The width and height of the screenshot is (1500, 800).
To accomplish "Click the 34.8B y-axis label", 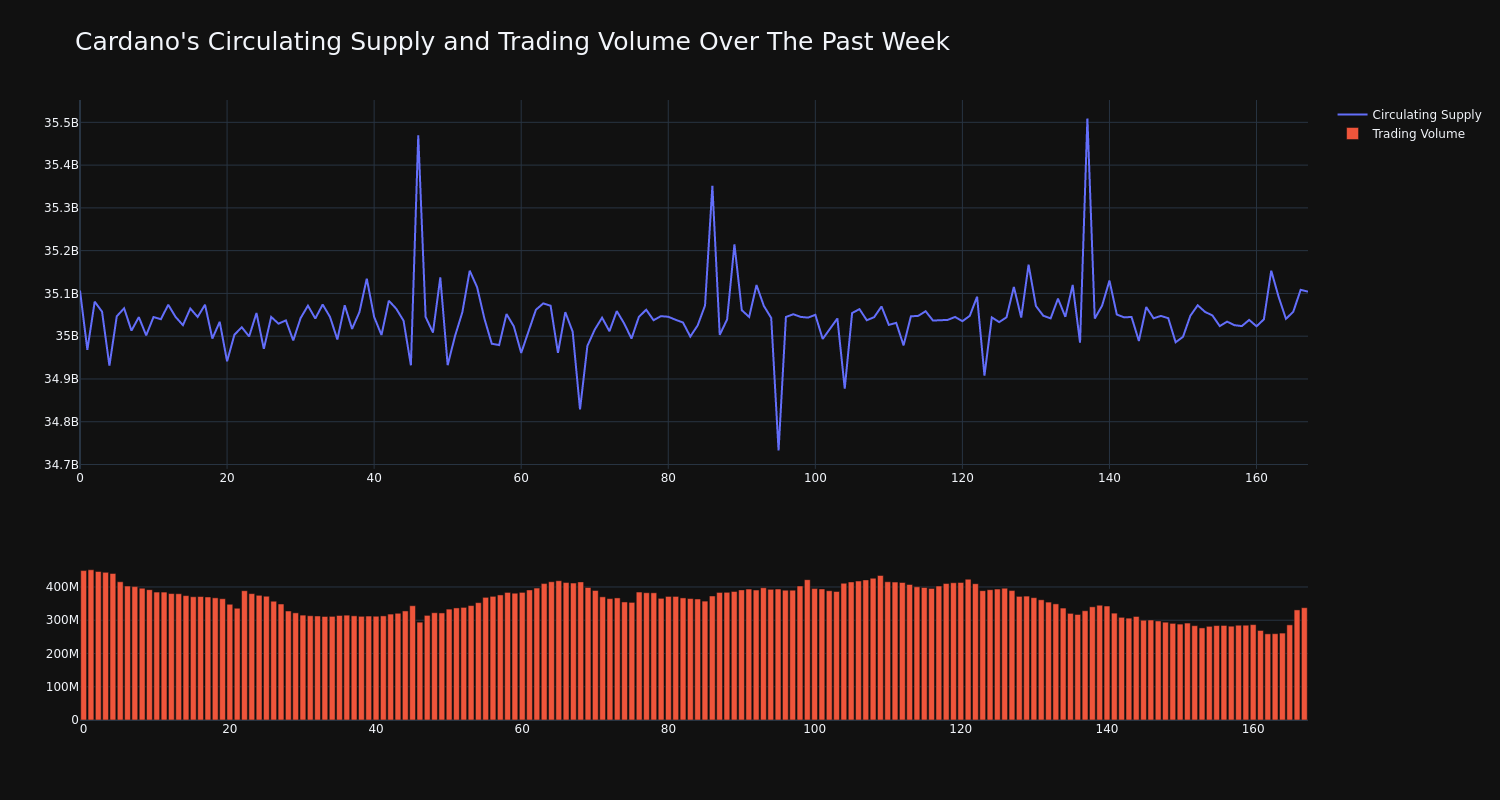I will (x=61, y=422).
